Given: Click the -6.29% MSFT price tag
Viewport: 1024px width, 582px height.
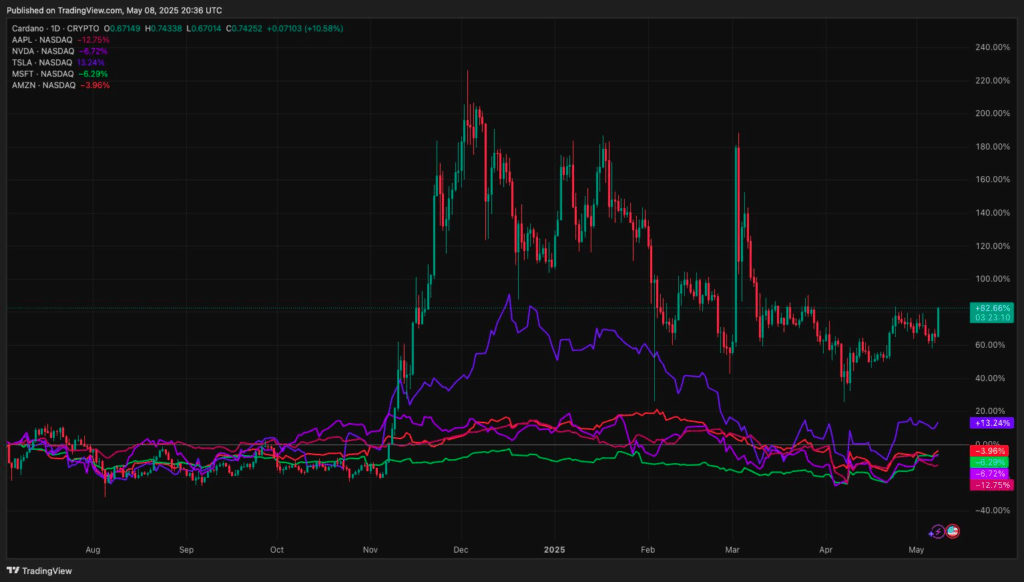Looking at the screenshot, I should coord(989,462).
